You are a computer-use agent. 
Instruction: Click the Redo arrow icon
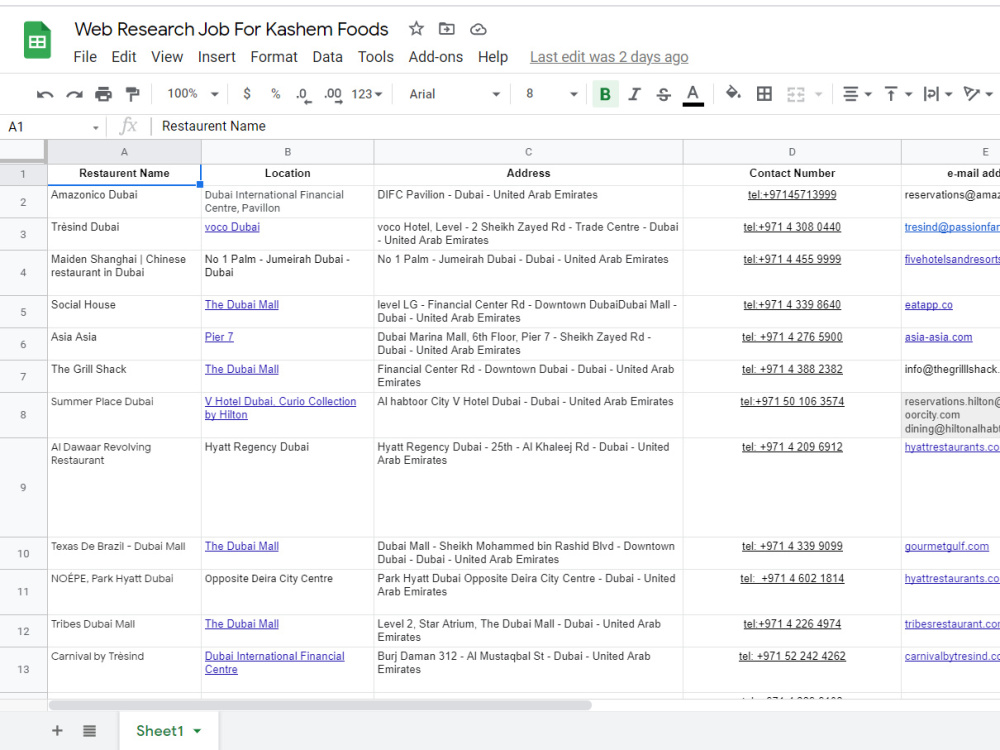click(x=75, y=94)
